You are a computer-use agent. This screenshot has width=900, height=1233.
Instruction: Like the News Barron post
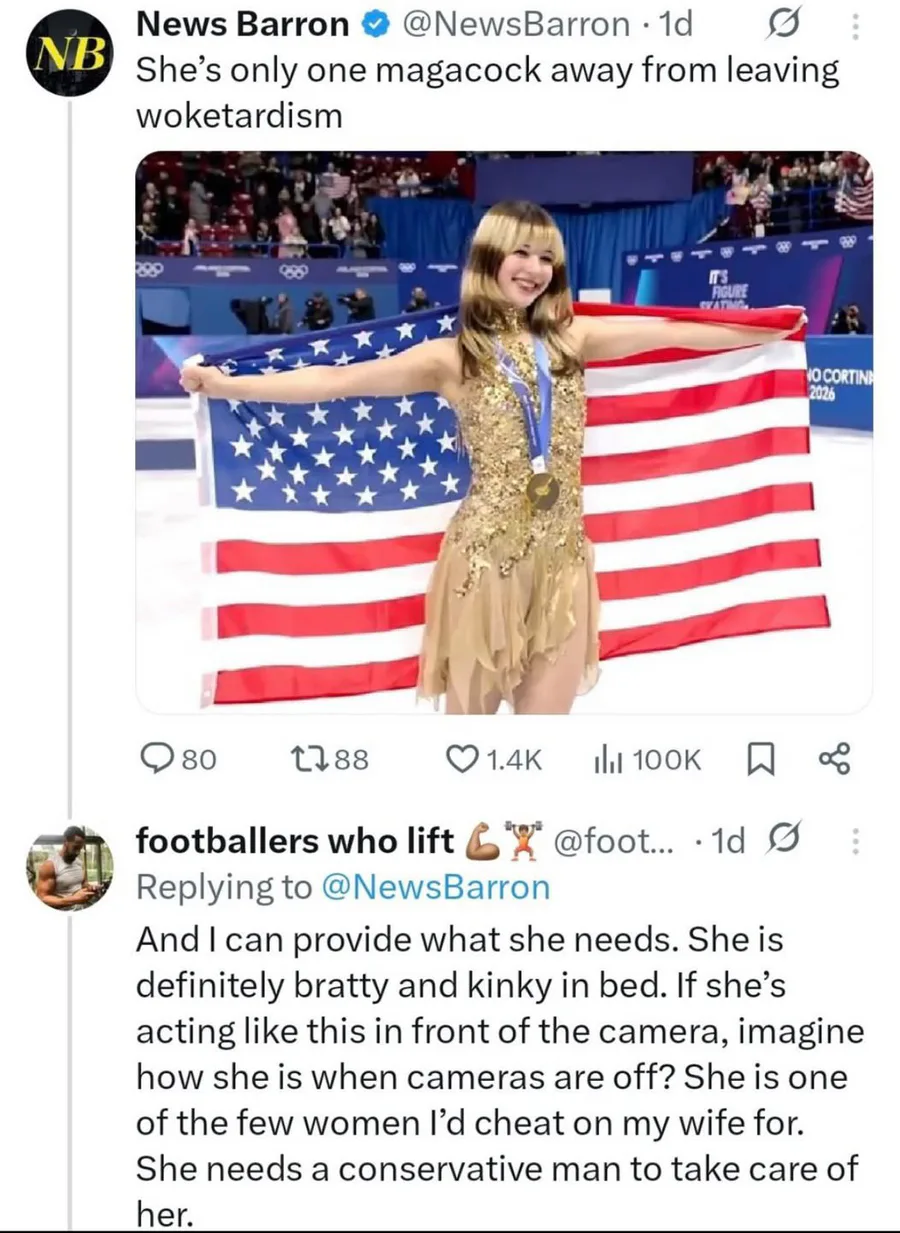[465, 761]
